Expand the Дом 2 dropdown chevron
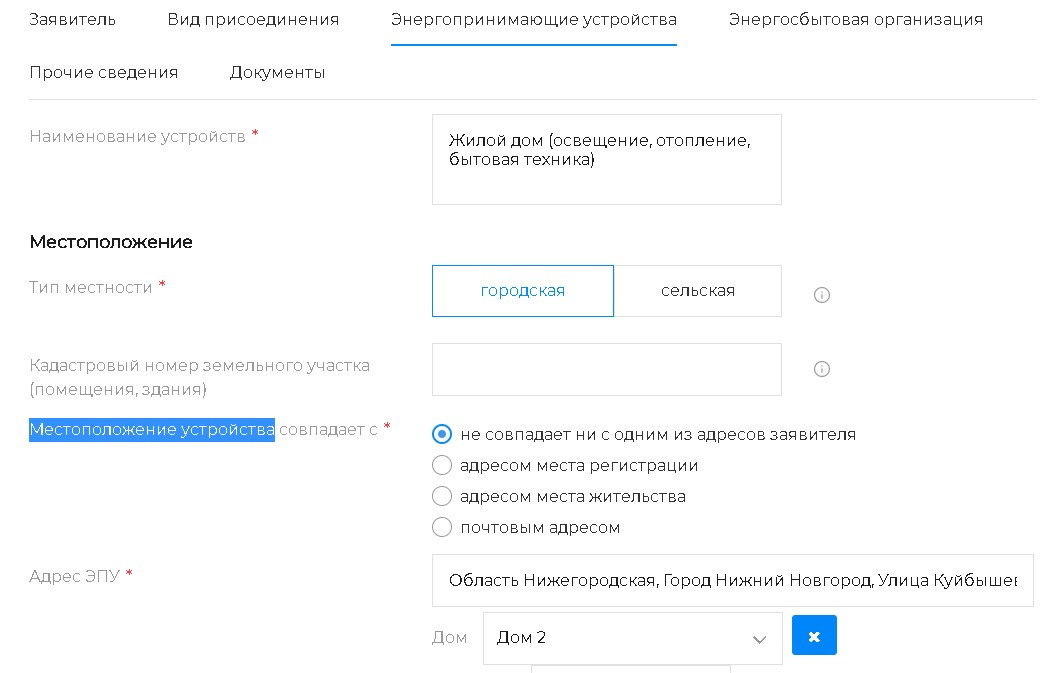This screenshot has height=673, width=1052. pos(759,639)
